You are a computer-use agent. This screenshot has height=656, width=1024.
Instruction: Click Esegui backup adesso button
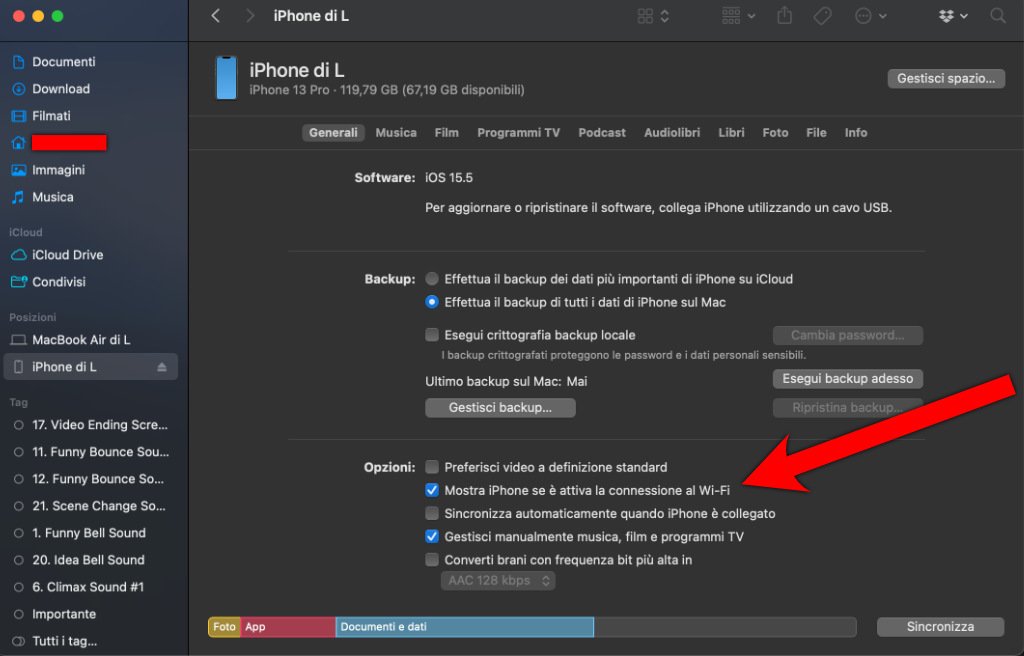pos(848,379)
